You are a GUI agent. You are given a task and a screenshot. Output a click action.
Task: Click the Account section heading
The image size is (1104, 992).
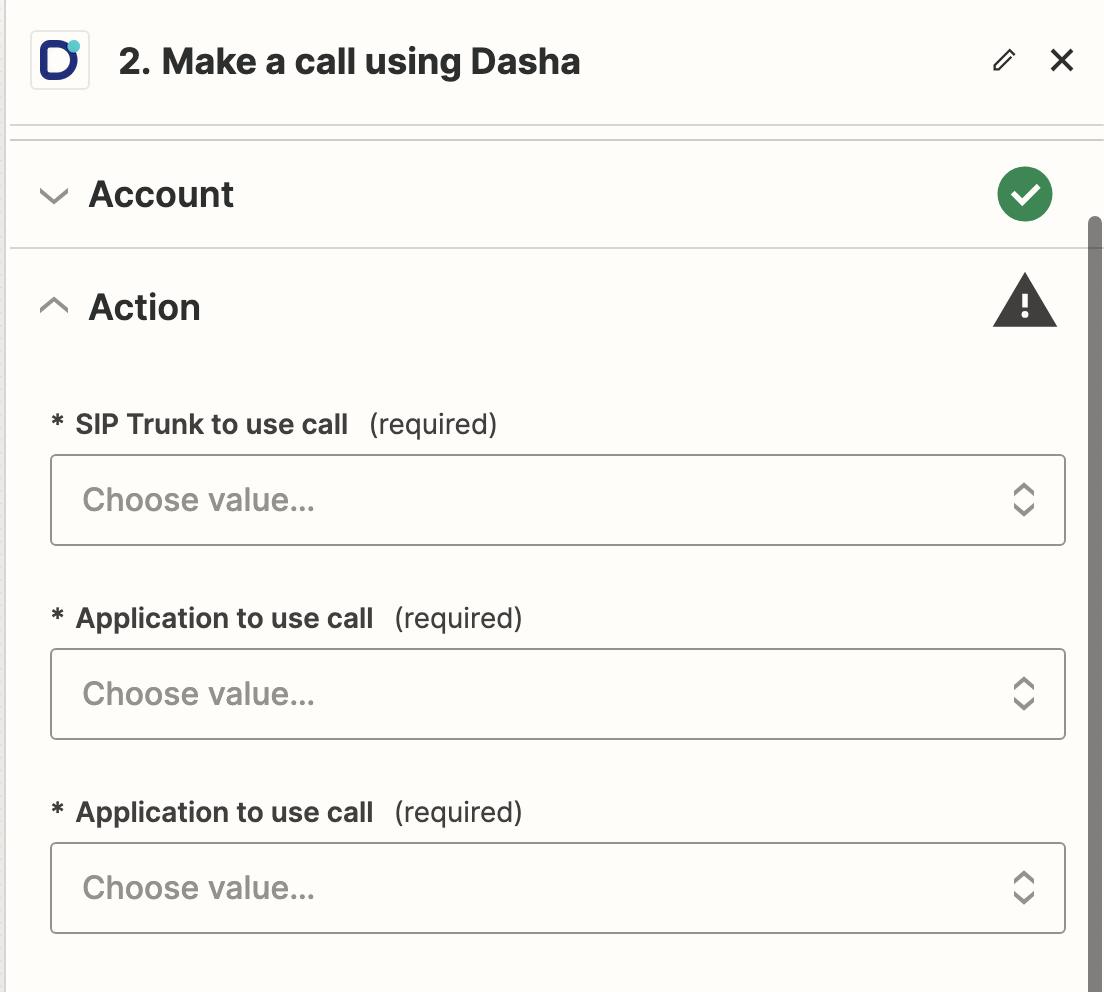coord(161,194)
